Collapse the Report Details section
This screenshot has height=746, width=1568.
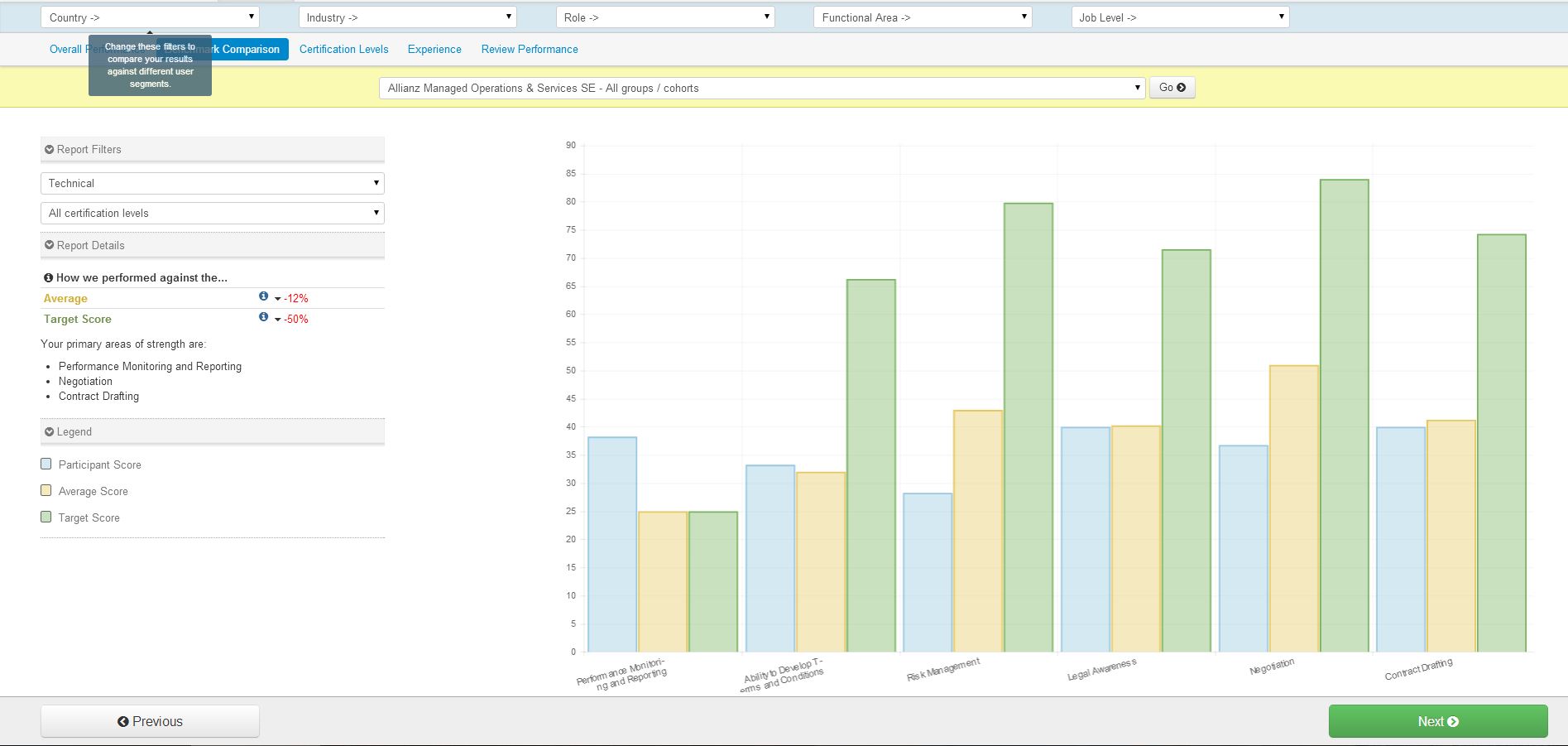click(x=213, y=245)
